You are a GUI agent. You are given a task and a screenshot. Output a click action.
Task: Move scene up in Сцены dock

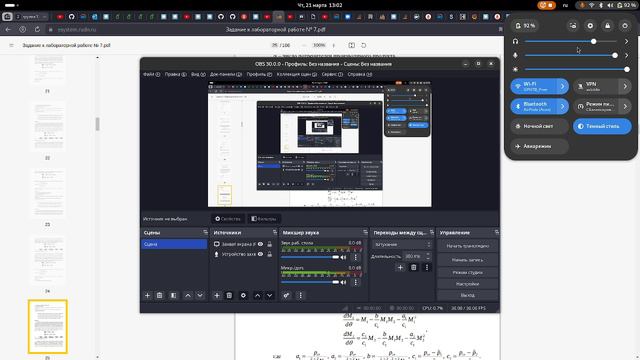click(188, 295)
